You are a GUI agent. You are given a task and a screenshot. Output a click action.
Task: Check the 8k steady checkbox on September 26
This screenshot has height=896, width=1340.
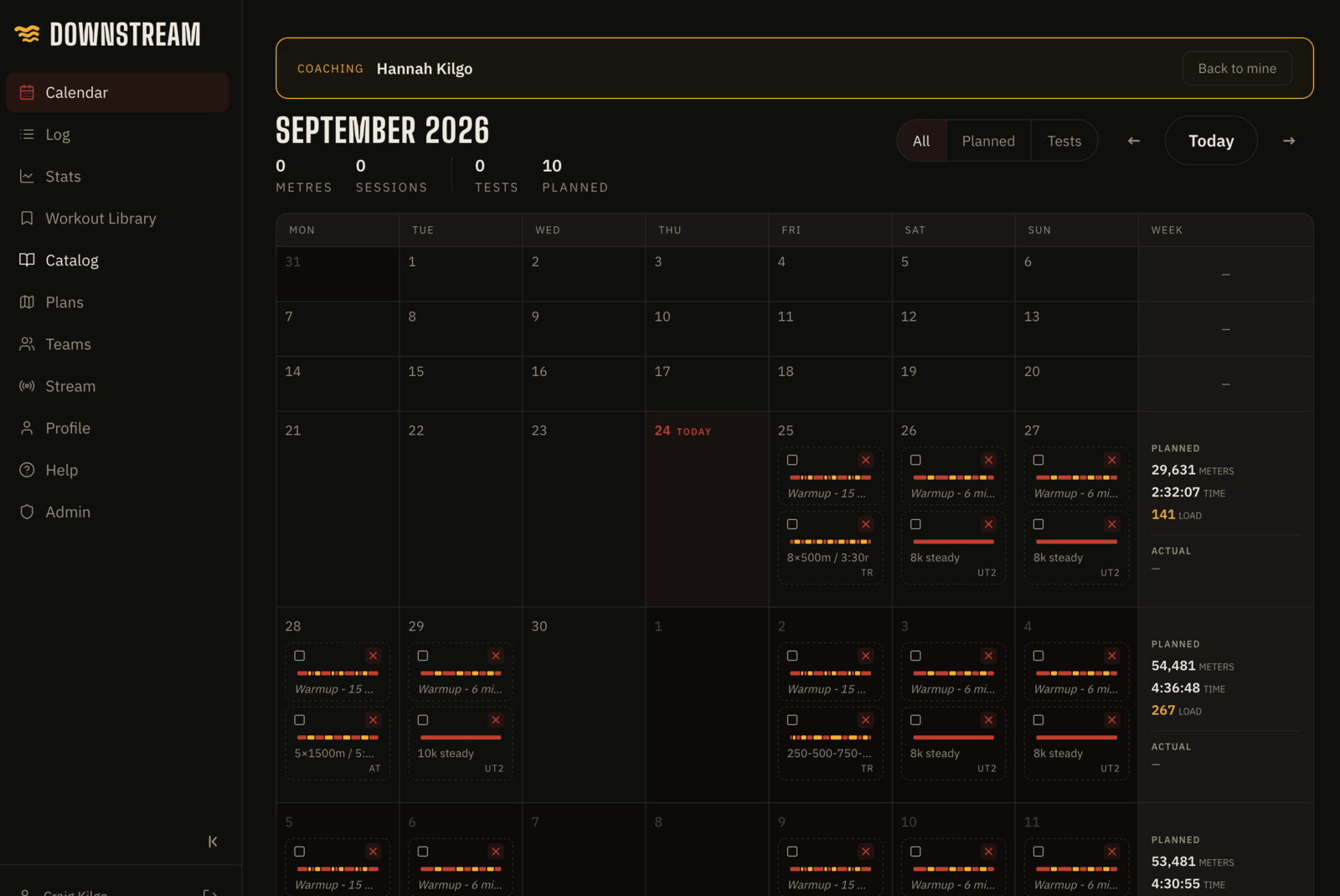[915, 524]
